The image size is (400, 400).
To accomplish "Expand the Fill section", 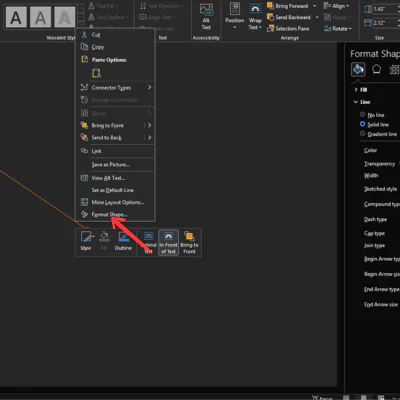I will (360, 90).
